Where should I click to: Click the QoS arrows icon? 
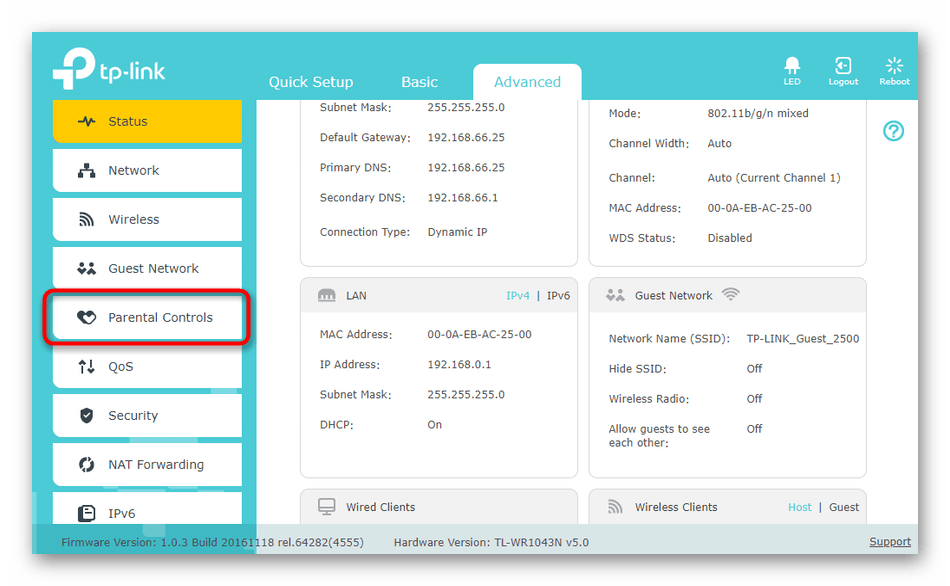click(87, 367)
